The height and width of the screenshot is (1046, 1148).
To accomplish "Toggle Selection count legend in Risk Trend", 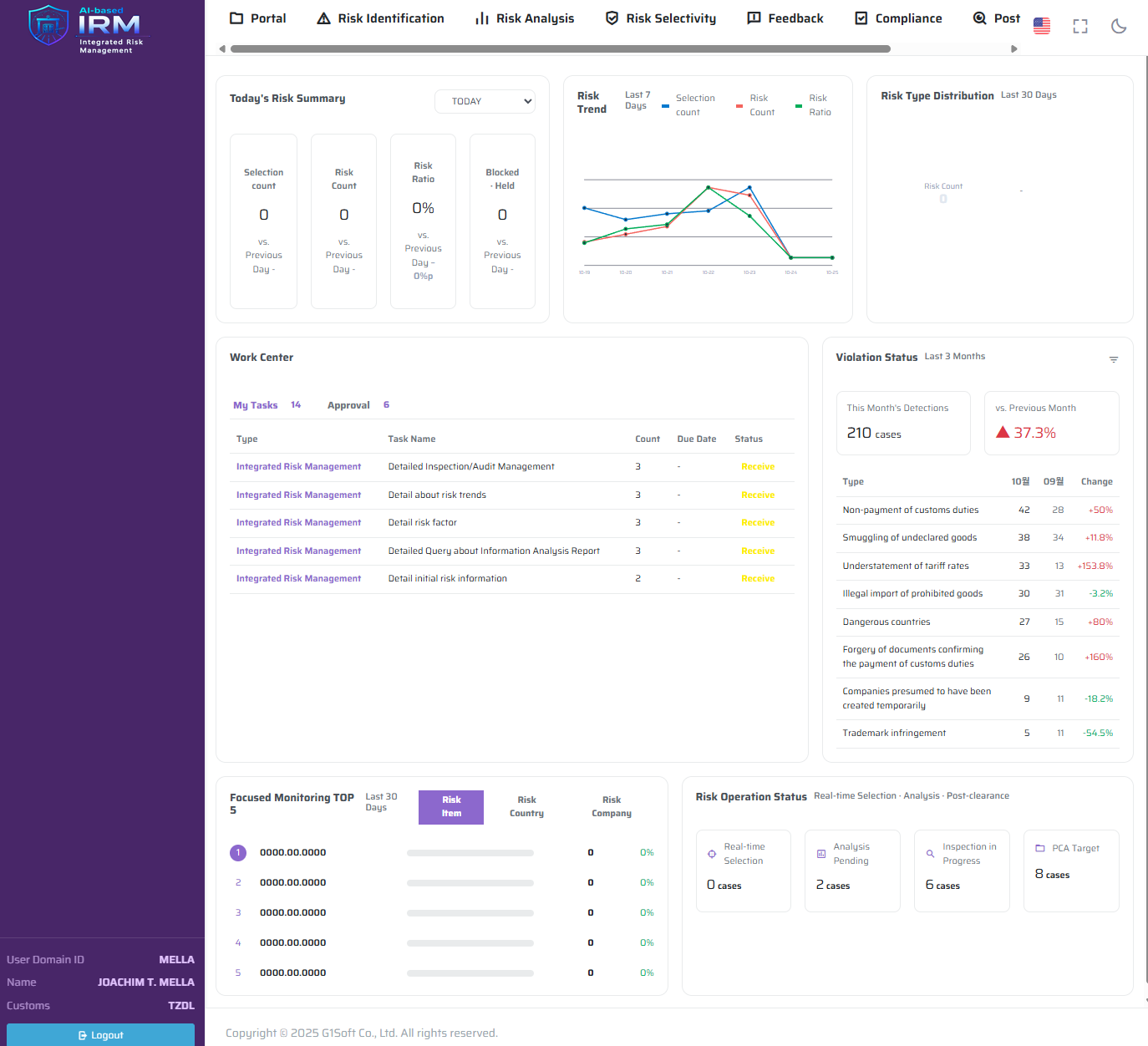I will tap(688, 105).
